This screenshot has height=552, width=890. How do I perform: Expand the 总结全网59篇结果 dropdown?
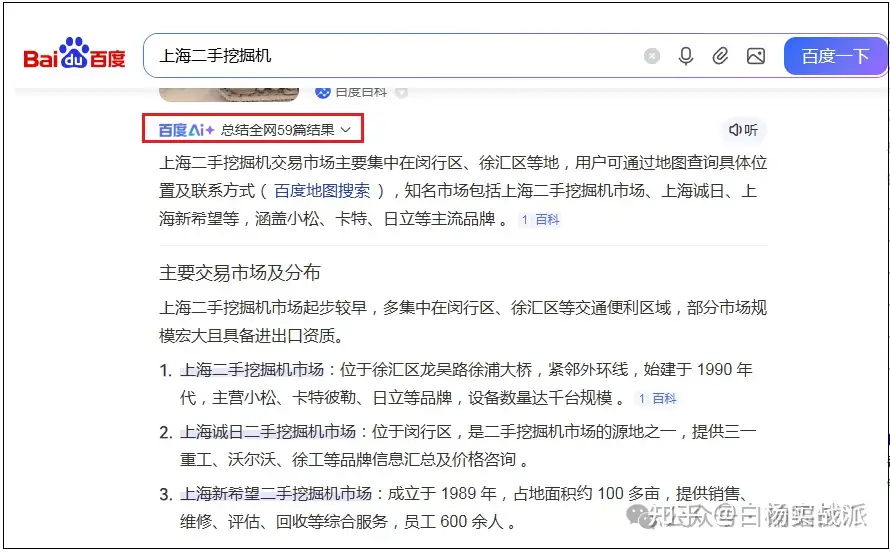(x=286, y=130)
